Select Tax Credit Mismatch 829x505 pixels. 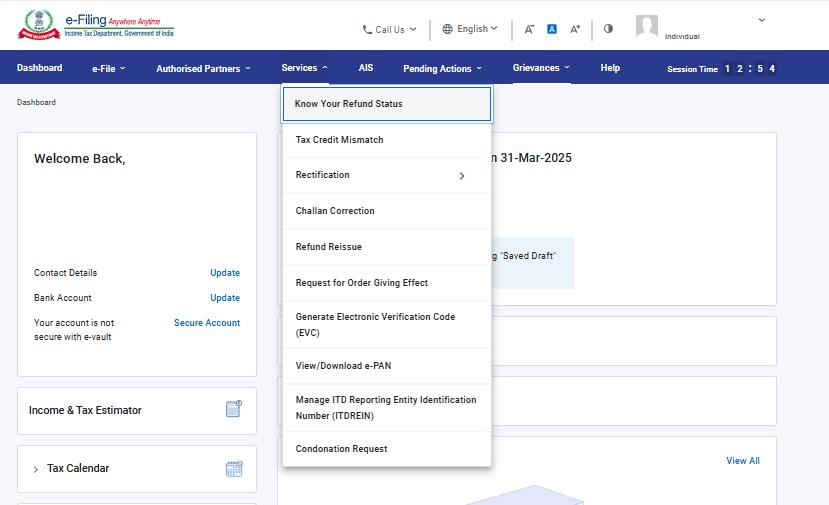387,140
